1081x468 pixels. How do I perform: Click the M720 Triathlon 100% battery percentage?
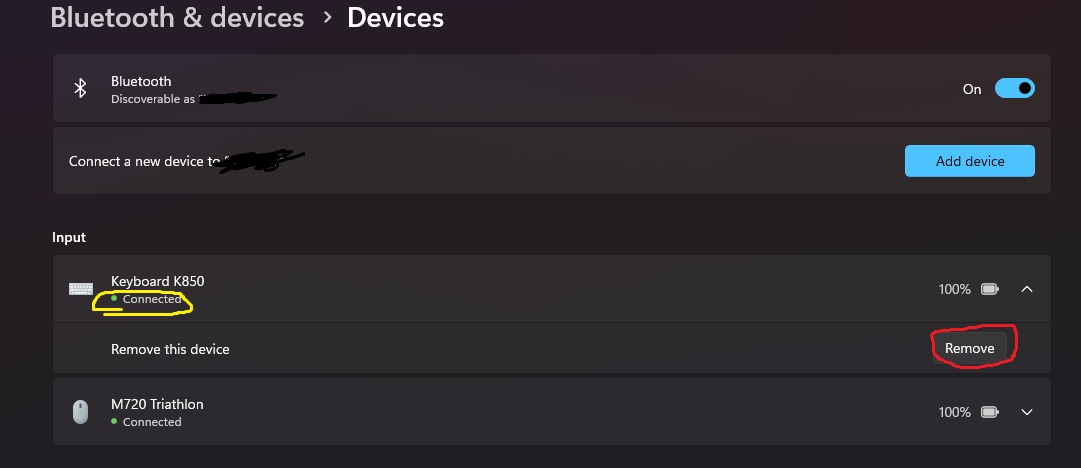tap(954, 412)
